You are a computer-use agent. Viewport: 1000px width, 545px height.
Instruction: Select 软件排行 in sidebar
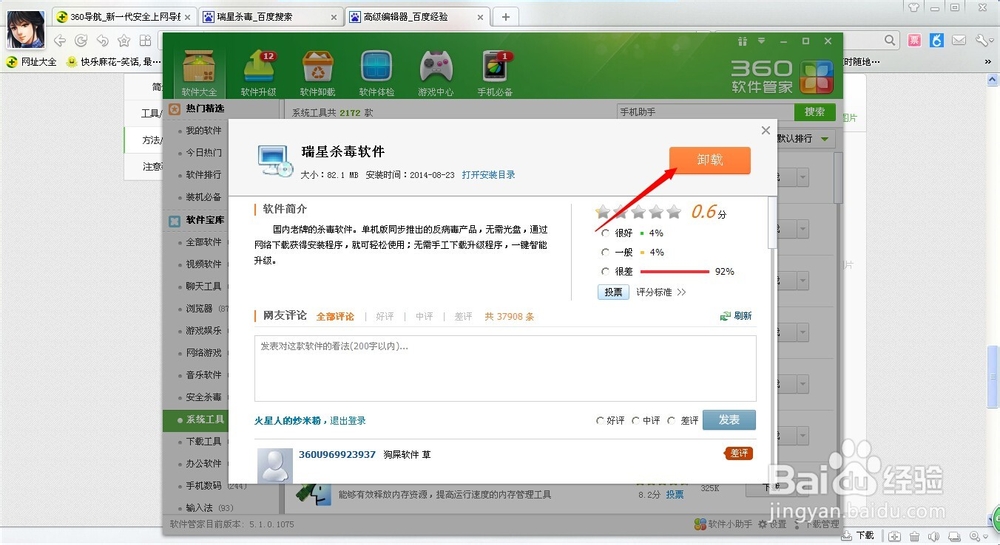point(203,175)
